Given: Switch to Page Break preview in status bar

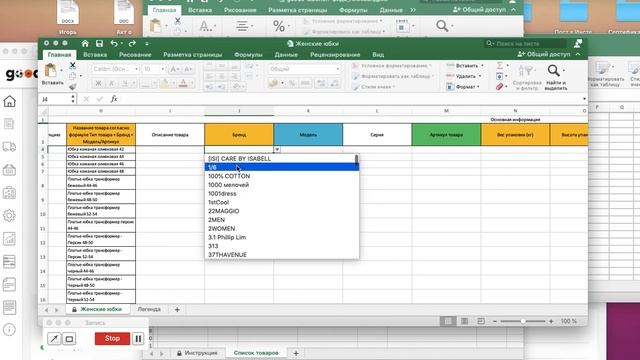Looking at the screenshot, I should [481, 321].
